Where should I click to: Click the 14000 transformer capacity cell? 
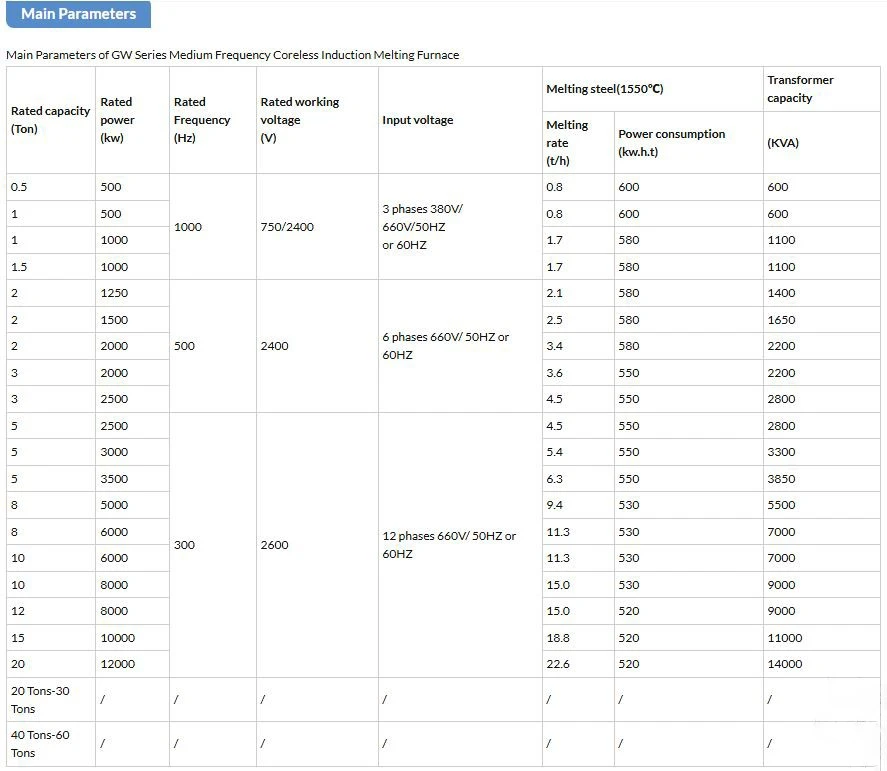click(821, 664)
